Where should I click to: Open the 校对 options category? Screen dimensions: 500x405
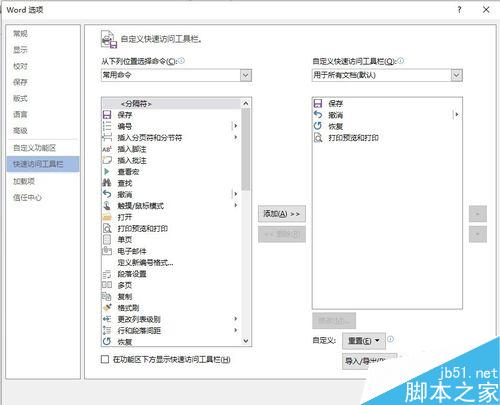point(20,66)
